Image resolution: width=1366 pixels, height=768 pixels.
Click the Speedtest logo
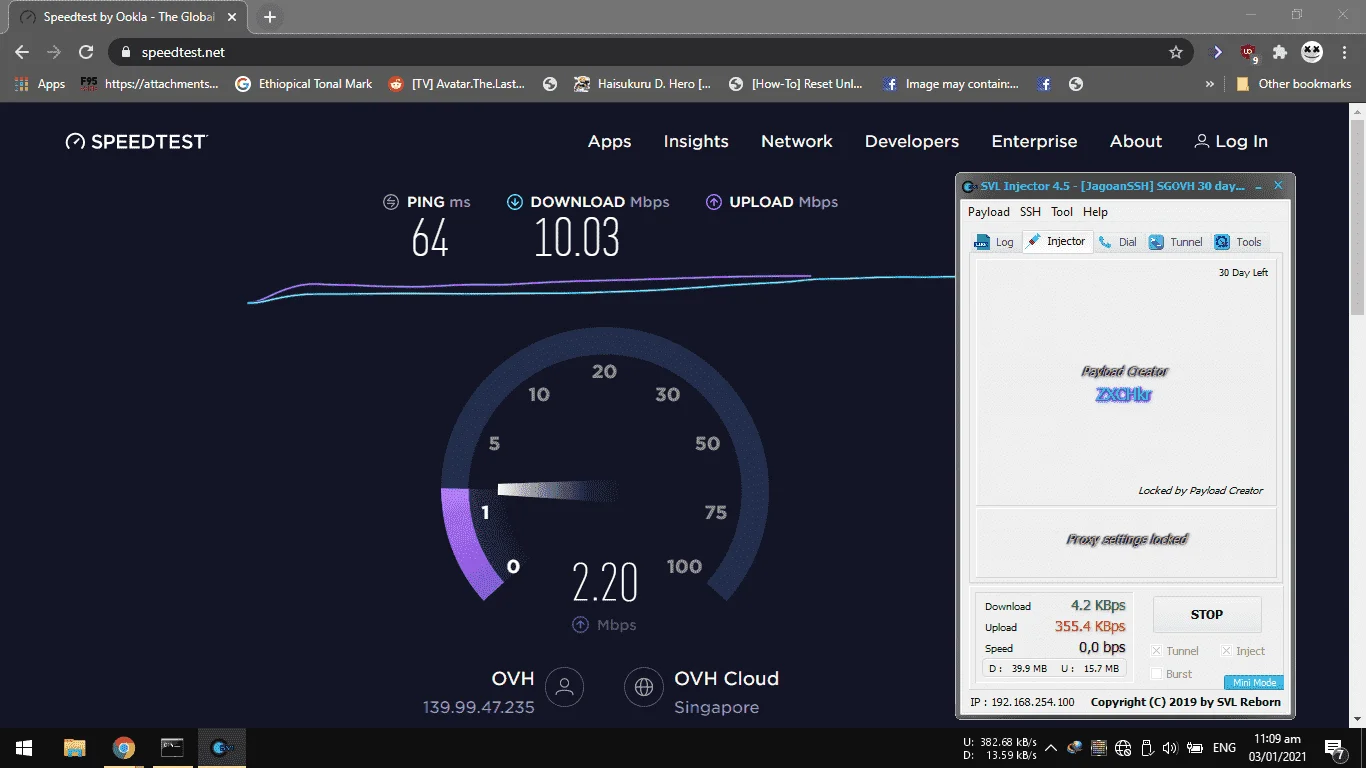point(136,142)
